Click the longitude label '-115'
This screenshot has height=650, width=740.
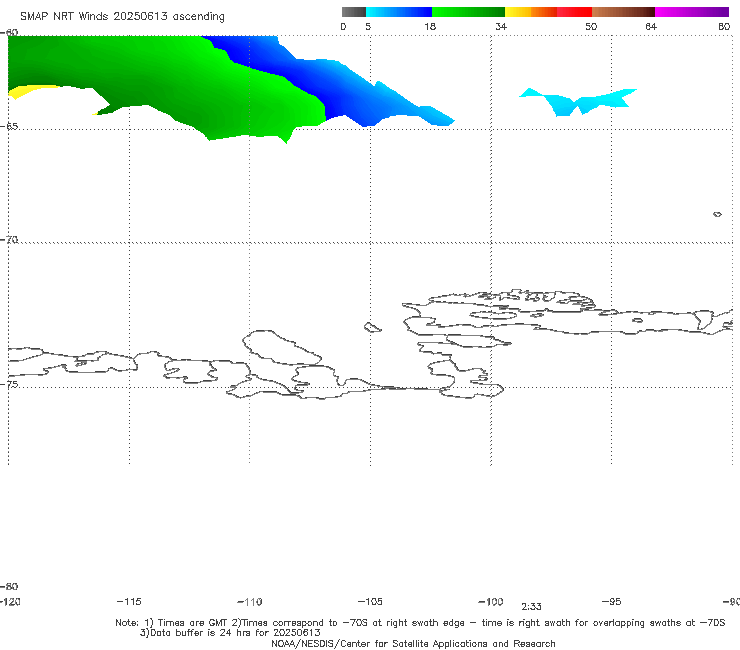coord(129,601)
